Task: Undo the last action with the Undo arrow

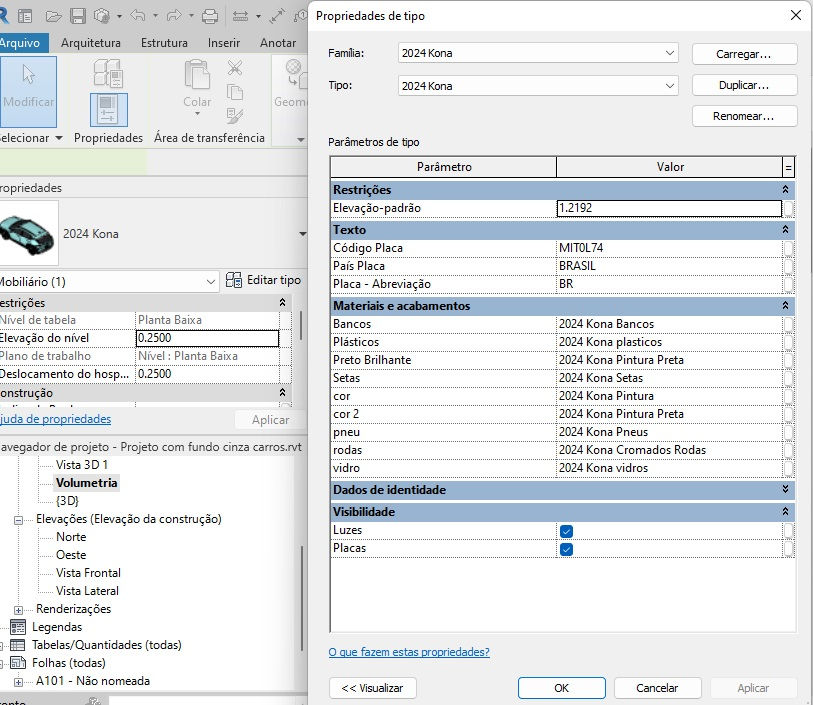Action: [x=138, y=16]
